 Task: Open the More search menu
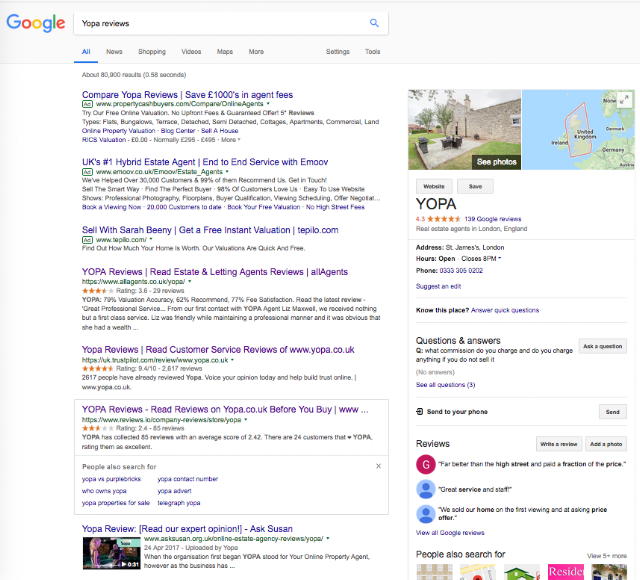[256, 52]
